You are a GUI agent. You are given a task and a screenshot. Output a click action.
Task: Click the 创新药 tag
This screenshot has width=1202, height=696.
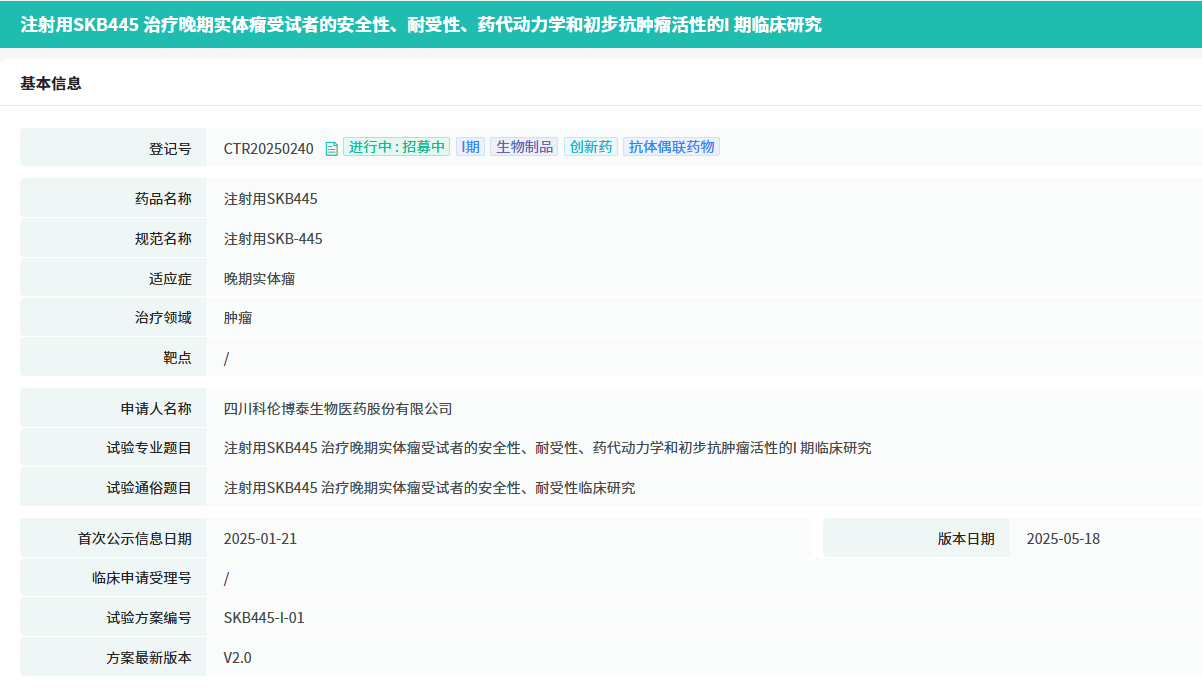(x=590, y=147)
